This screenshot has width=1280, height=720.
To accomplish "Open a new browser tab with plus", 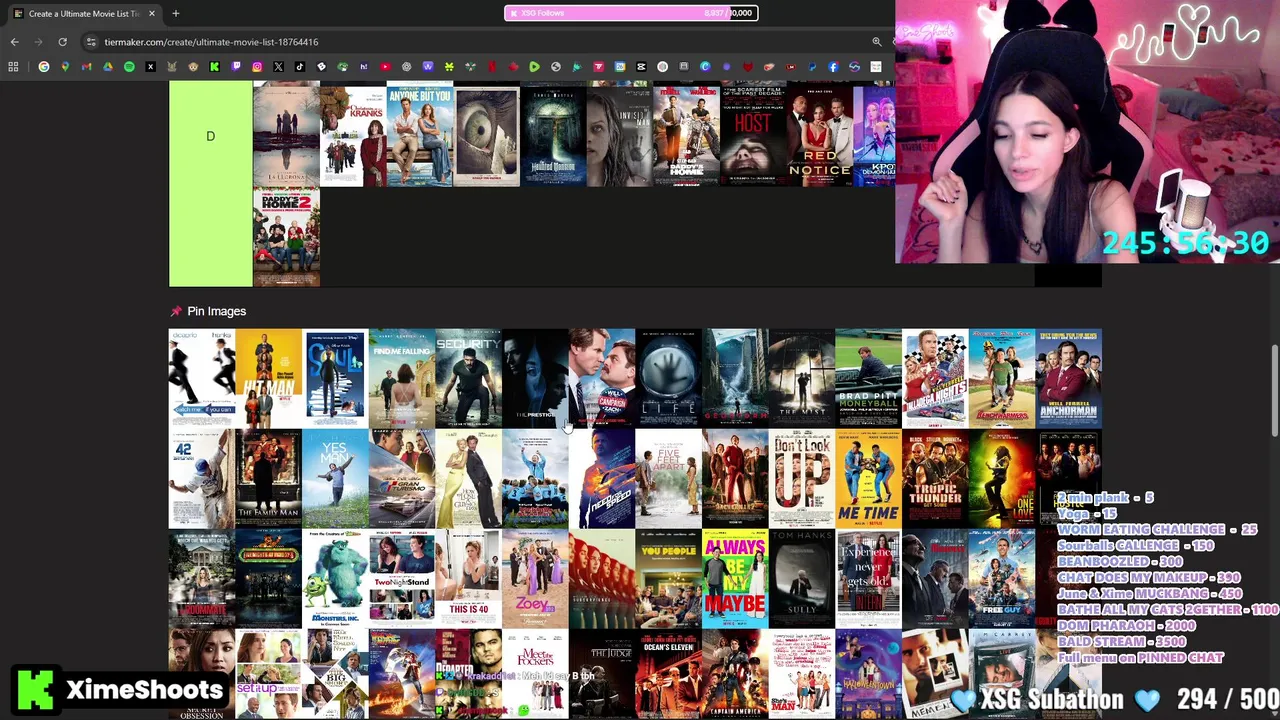I will pyautogui.click(x=175, y=13).
